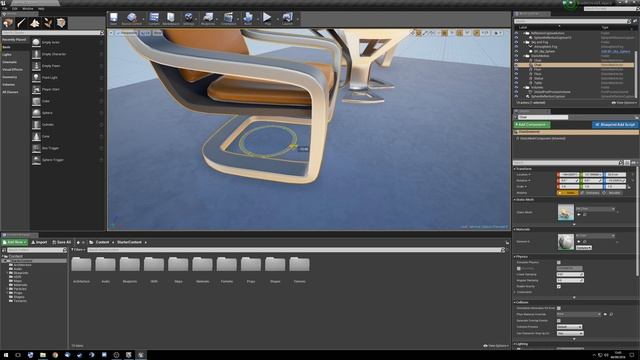Click the green Add Component button
640x360 pixels.
[532, 124]
